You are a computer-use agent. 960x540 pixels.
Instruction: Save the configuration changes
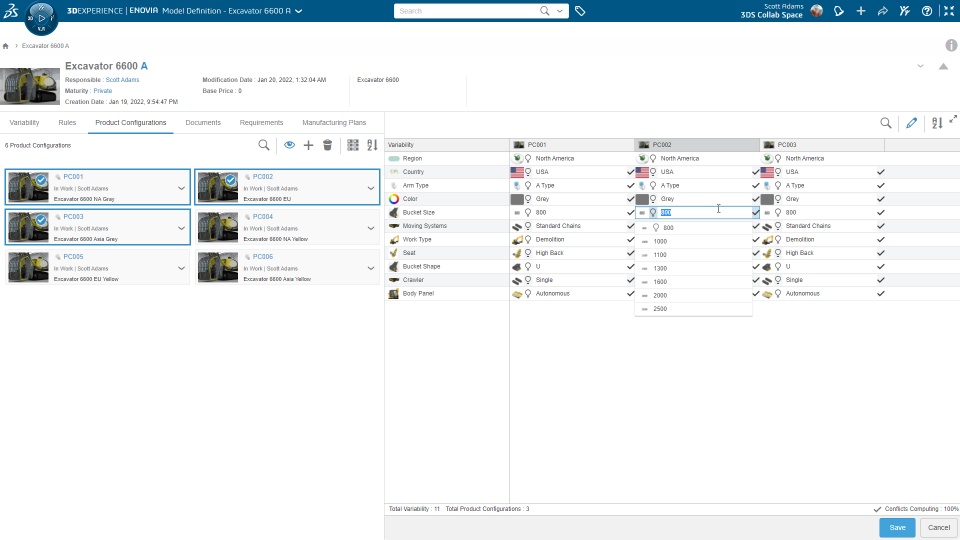coord(897,527)
